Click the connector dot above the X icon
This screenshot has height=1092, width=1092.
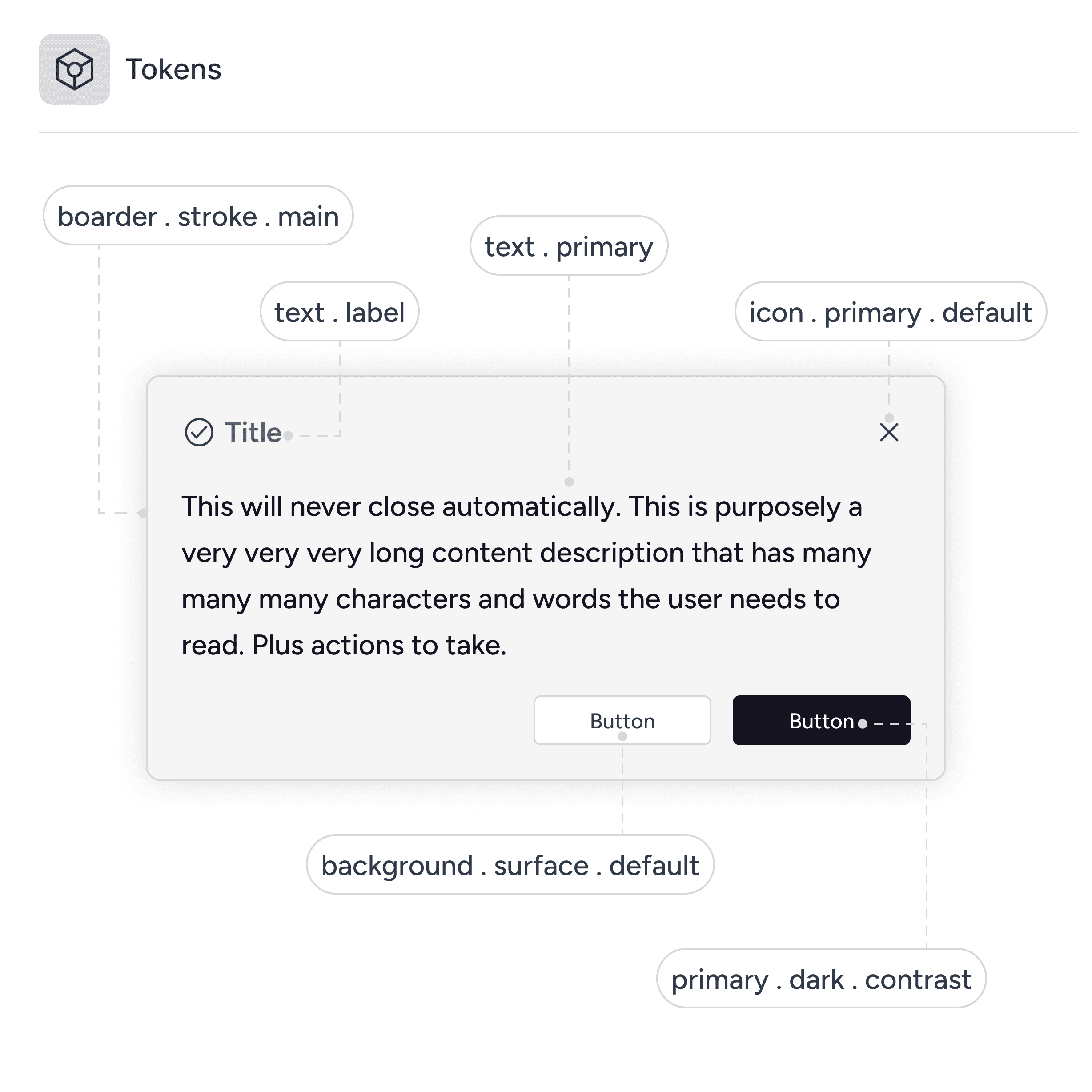tap(889, 418)
